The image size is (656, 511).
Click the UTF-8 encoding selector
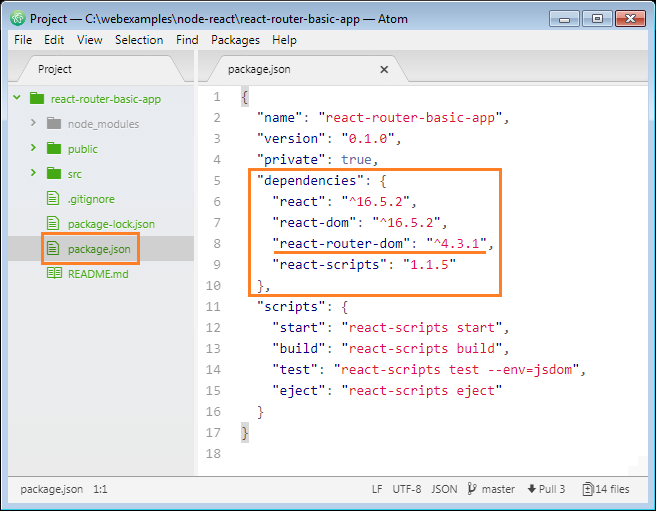pyautogui.click(x=407, y=489)
